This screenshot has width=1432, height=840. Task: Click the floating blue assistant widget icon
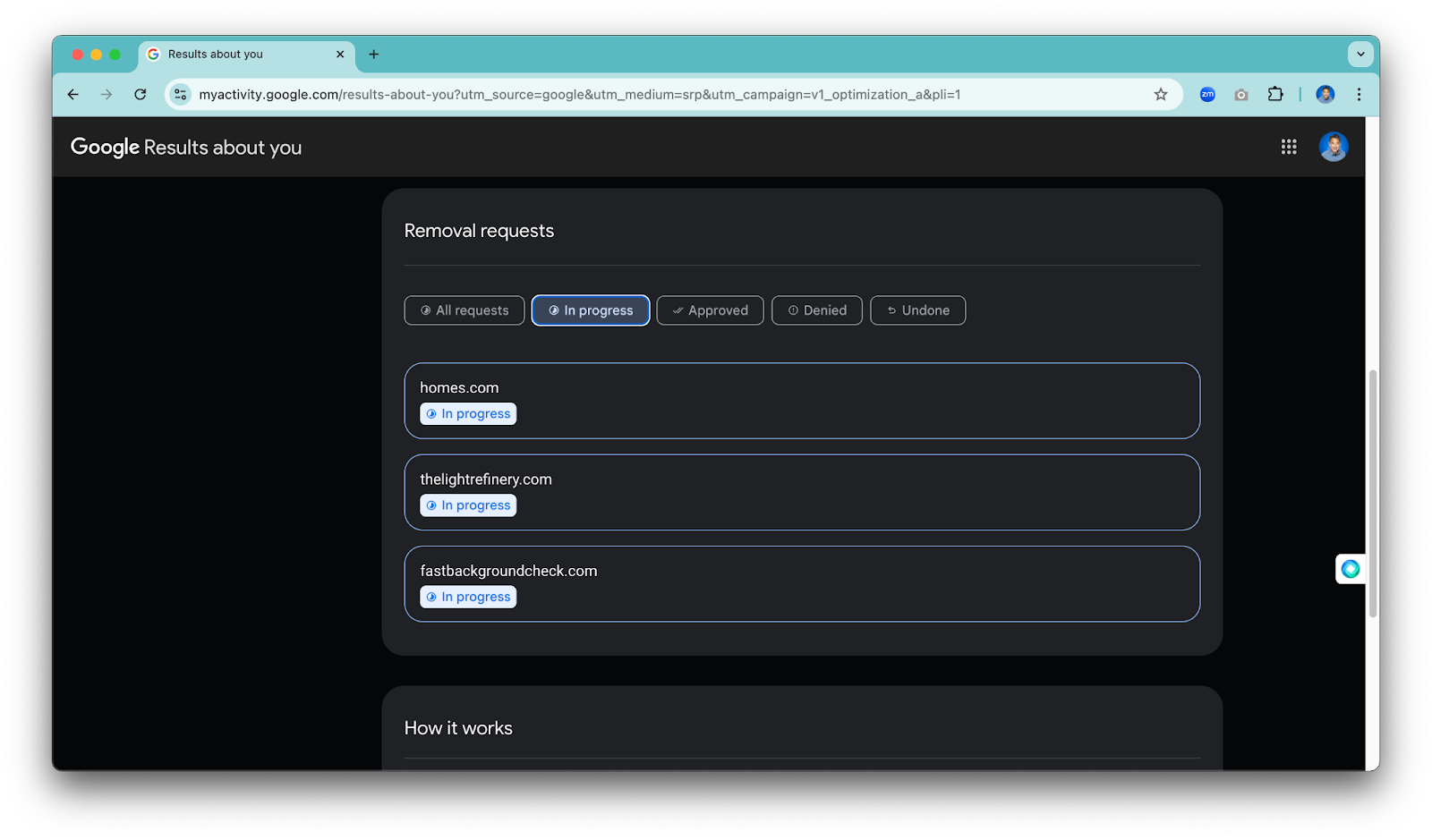[x=1351, y=569]
